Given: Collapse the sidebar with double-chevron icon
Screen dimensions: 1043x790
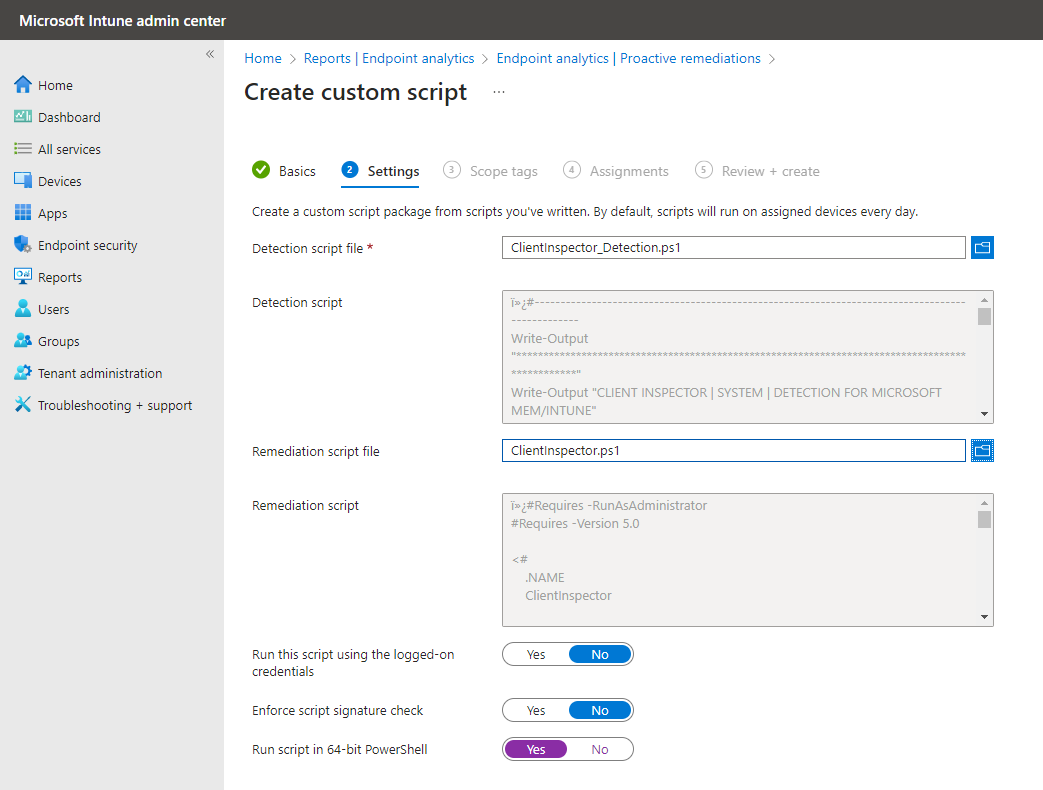Looking at the screenshot, I should click(210, 54).
